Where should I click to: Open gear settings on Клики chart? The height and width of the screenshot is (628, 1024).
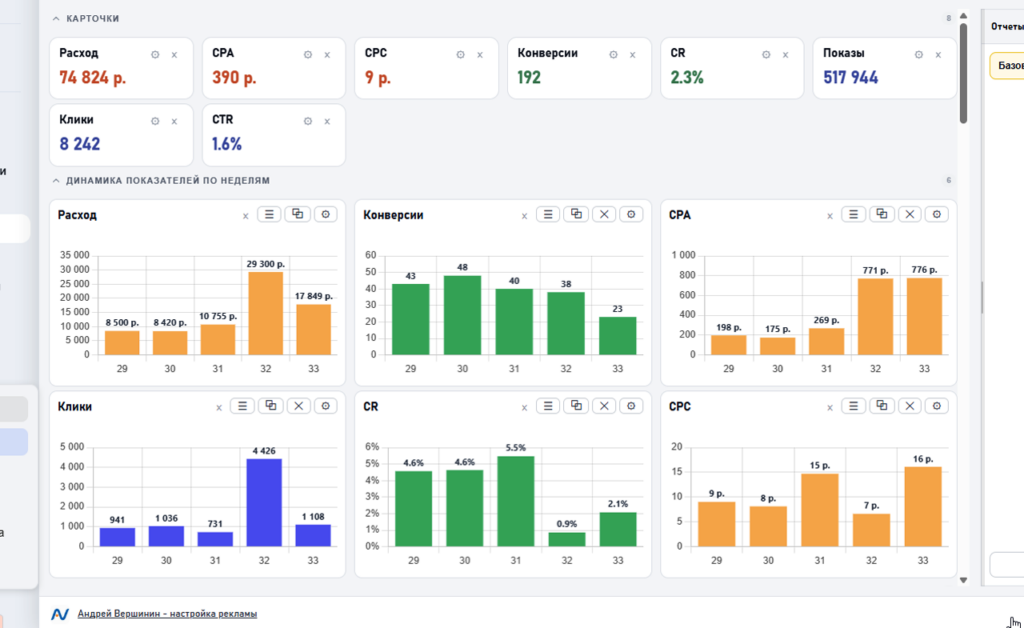pyautogui.click(x=325, y=406)
